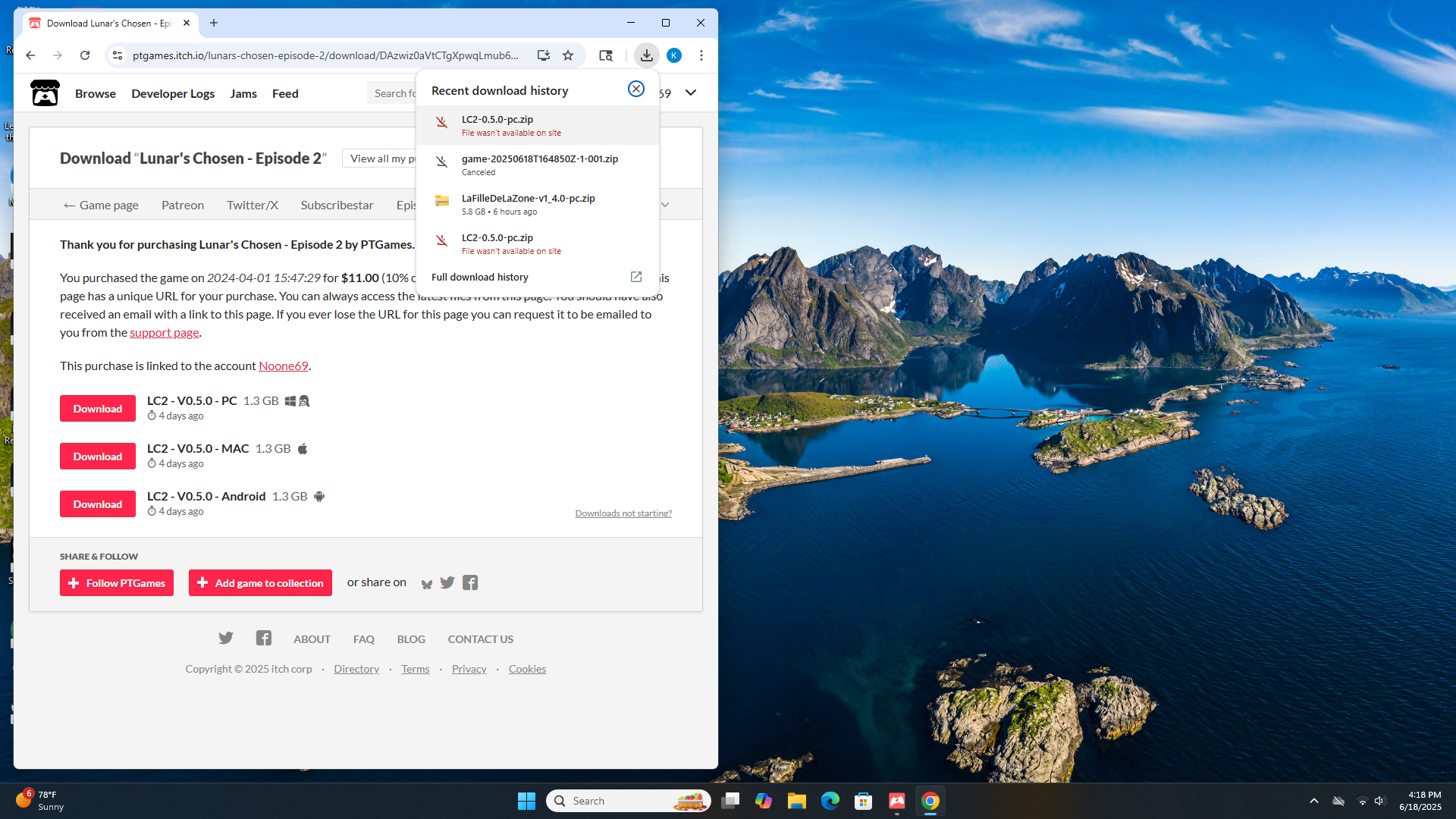Return to Game page link
1456x819 pixels.
click(101, 205)
